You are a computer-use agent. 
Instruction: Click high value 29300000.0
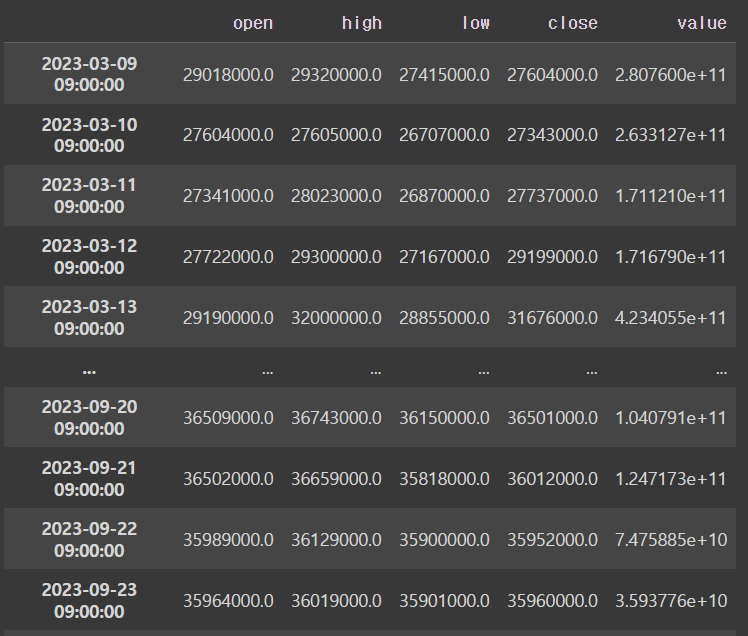[x=336, y=257]
